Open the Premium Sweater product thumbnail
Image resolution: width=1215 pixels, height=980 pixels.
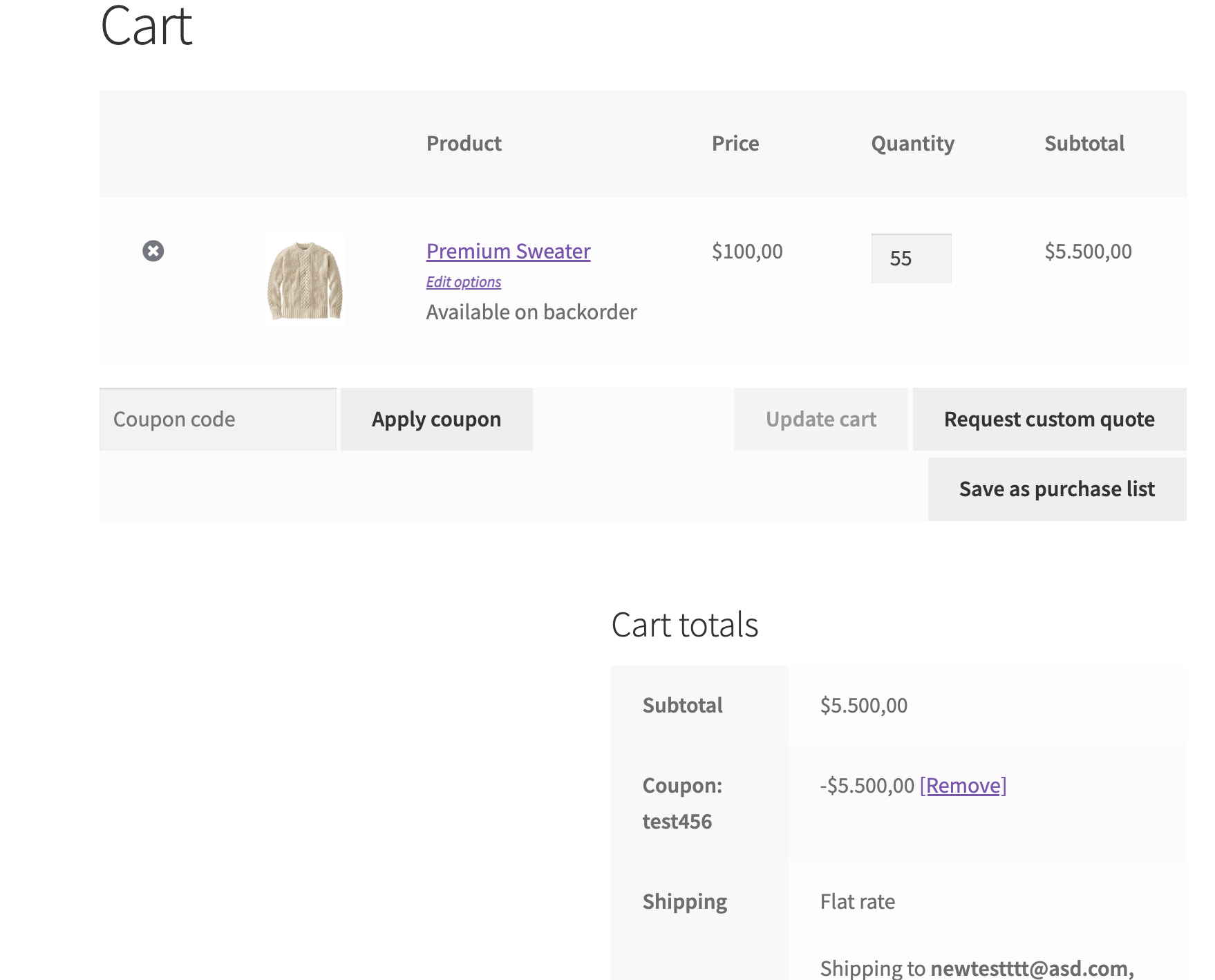click(305, 281)
